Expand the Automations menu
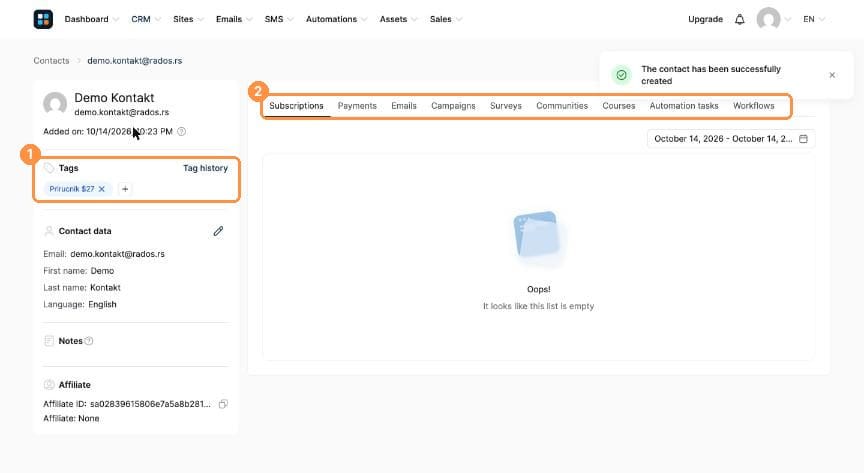Screen dimensions: 864x473 336,19
